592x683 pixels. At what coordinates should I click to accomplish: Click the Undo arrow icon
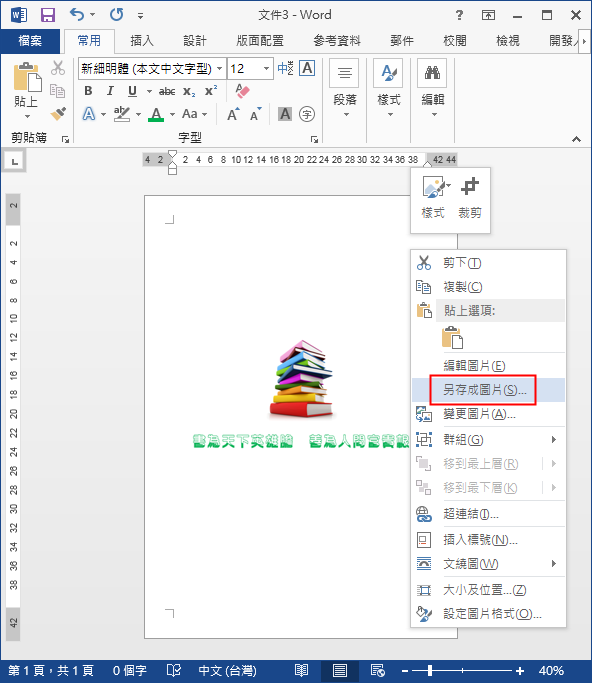click(x=77, y=14)
